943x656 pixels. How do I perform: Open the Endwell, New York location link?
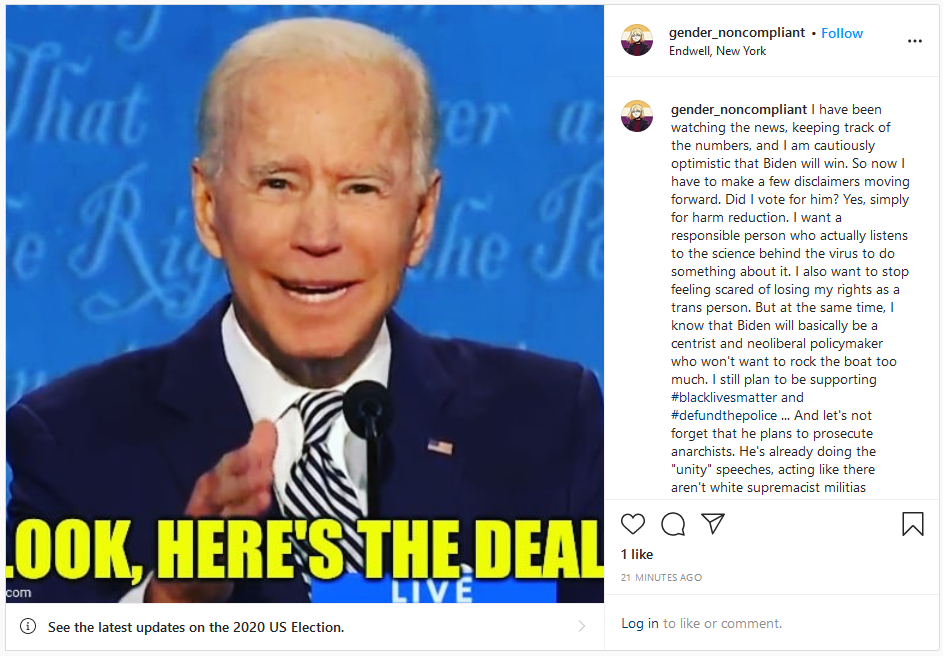(x=717, y=51)
